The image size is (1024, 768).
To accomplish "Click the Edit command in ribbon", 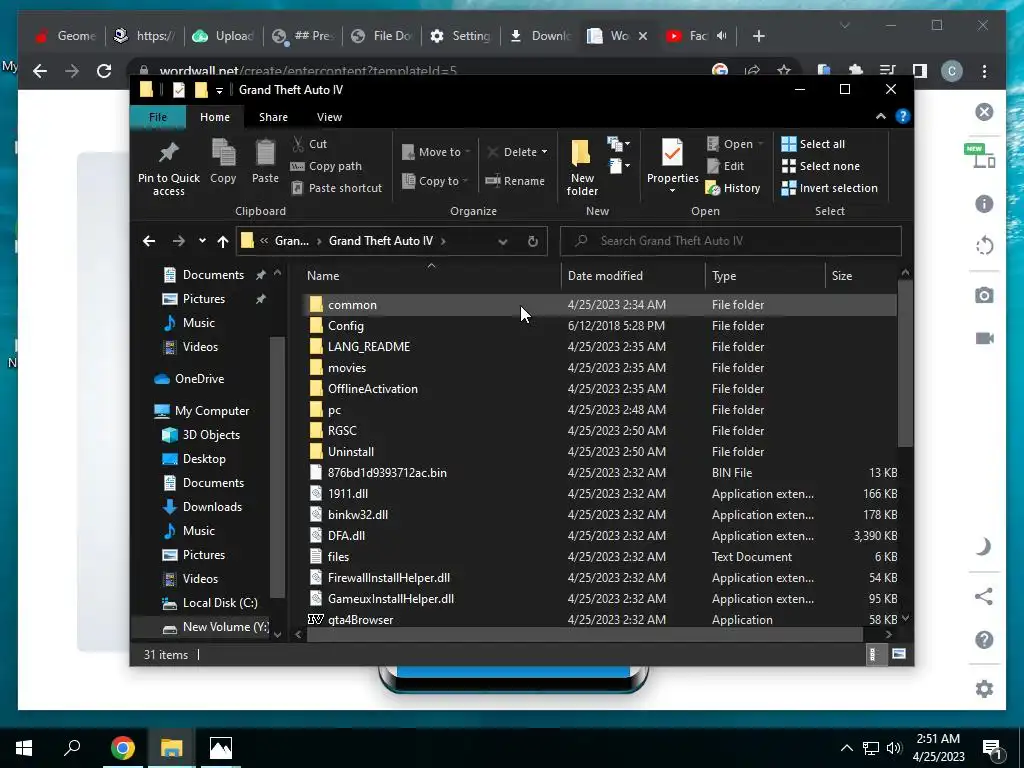I will pyautogui.click(x=725, y=166).
